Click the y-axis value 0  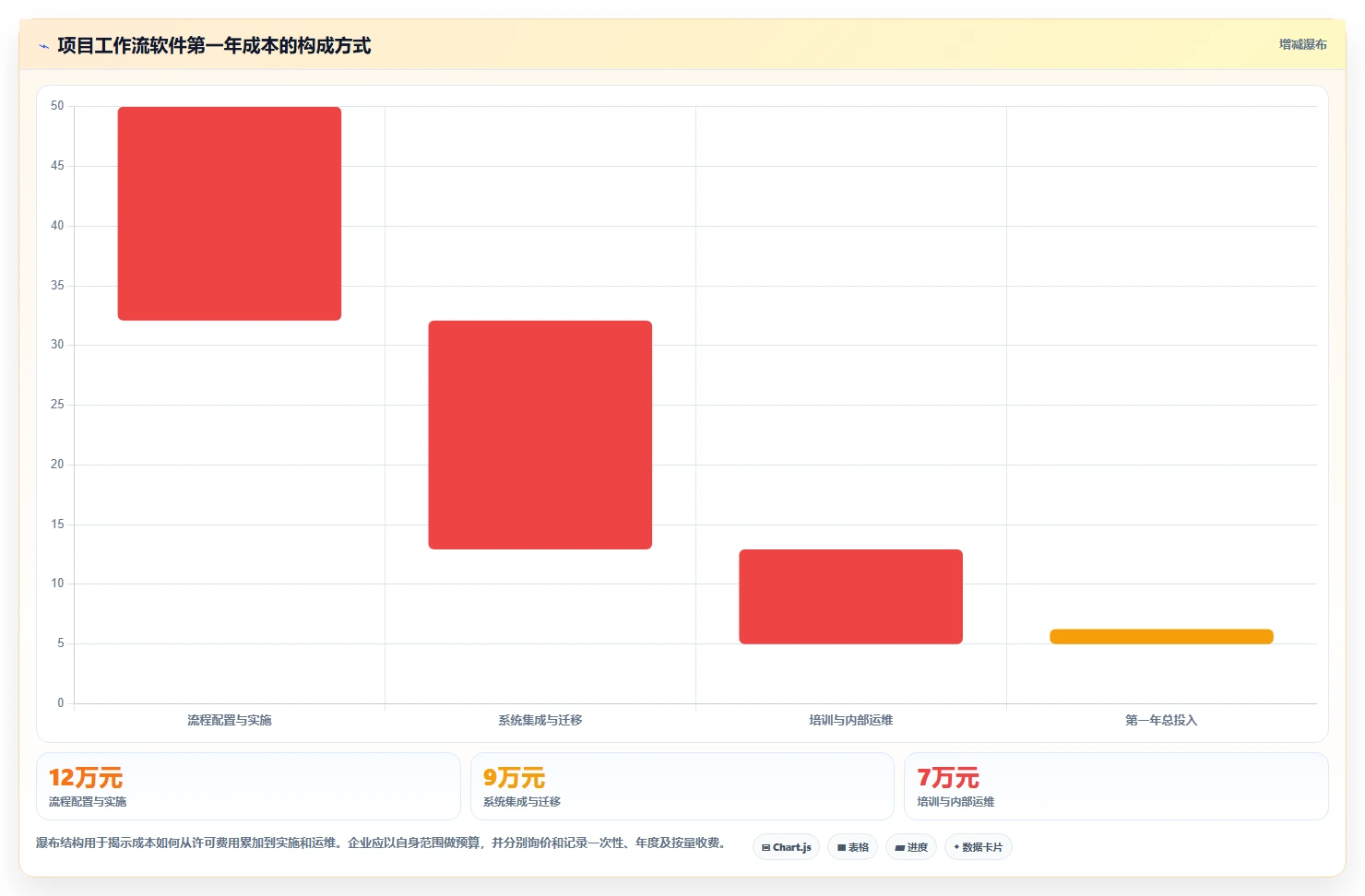click(61, 703)
